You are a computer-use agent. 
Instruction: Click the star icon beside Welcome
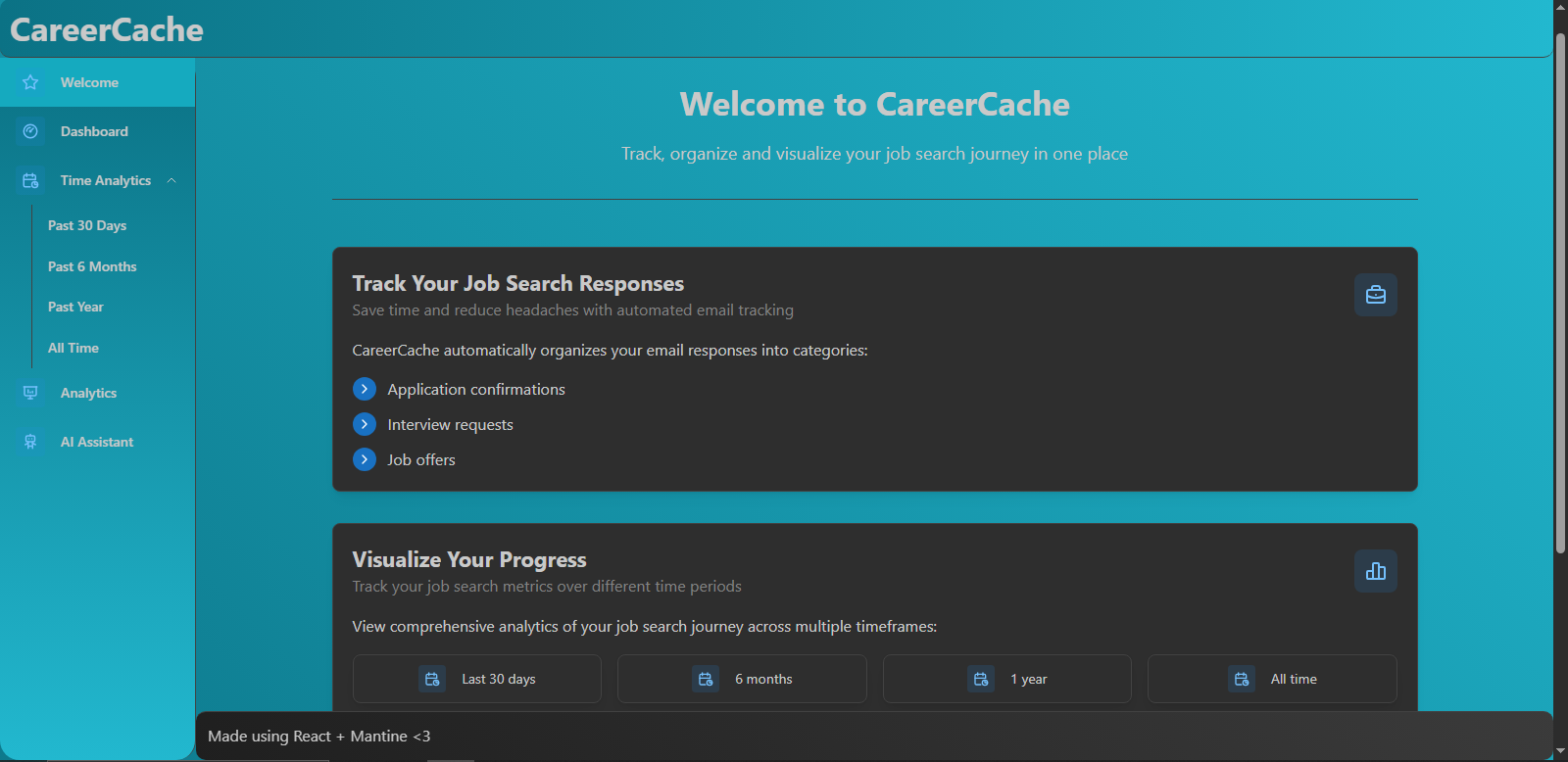30,82
